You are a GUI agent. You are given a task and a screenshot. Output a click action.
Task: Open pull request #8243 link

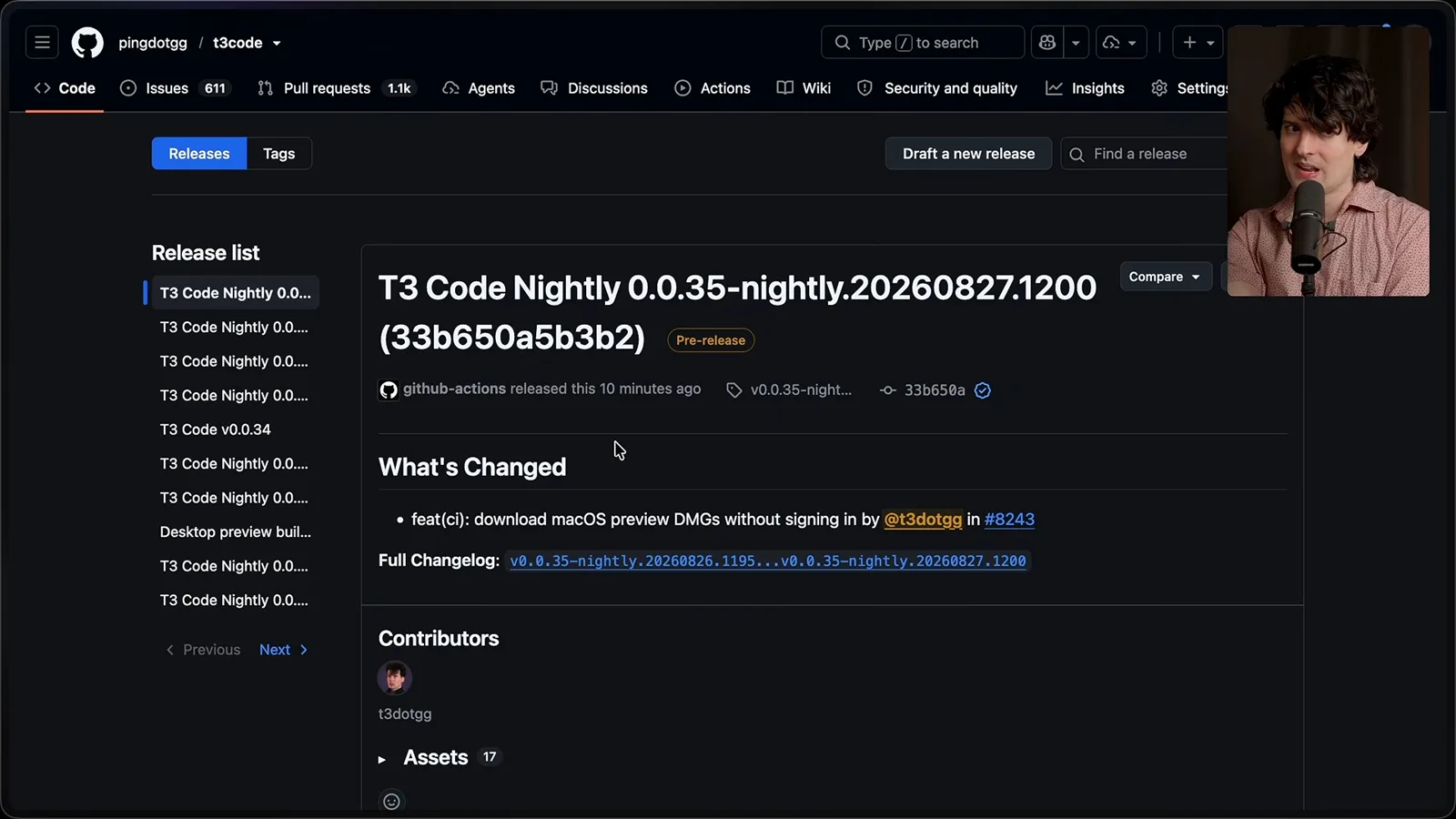[1009, 519]
